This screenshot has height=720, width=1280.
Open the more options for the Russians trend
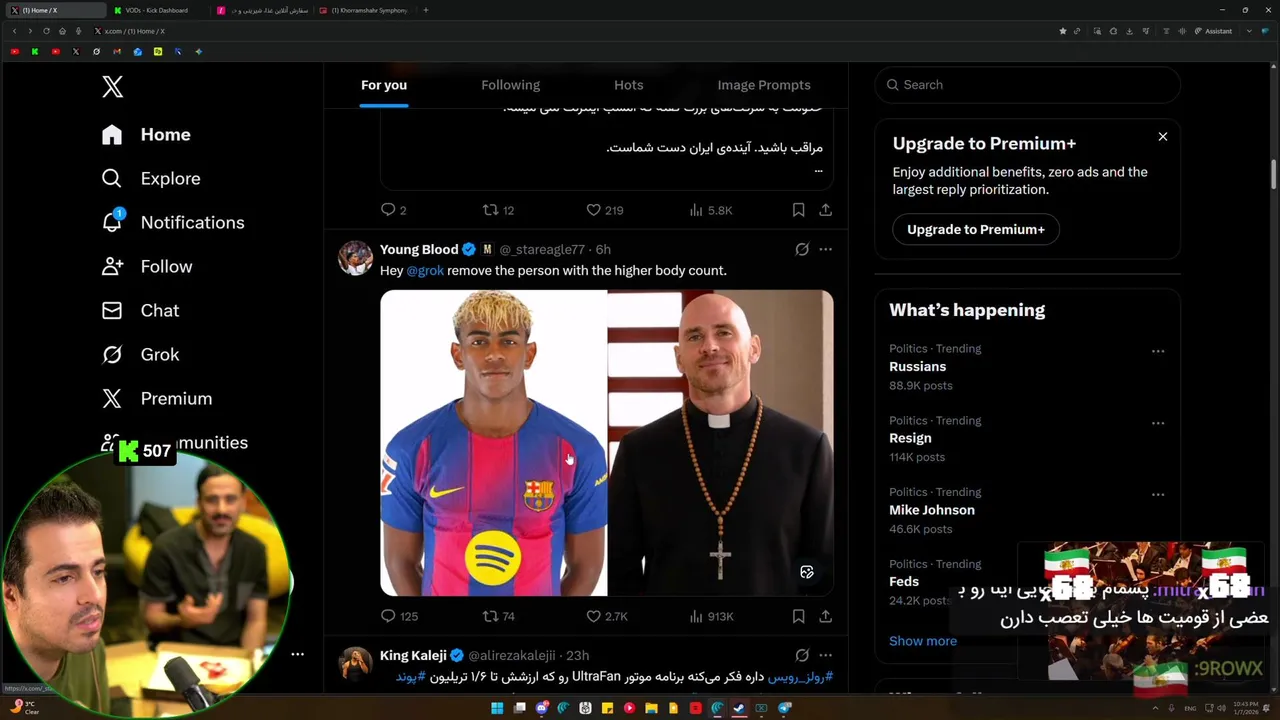pyautogui.click(x=1158, y=351)
